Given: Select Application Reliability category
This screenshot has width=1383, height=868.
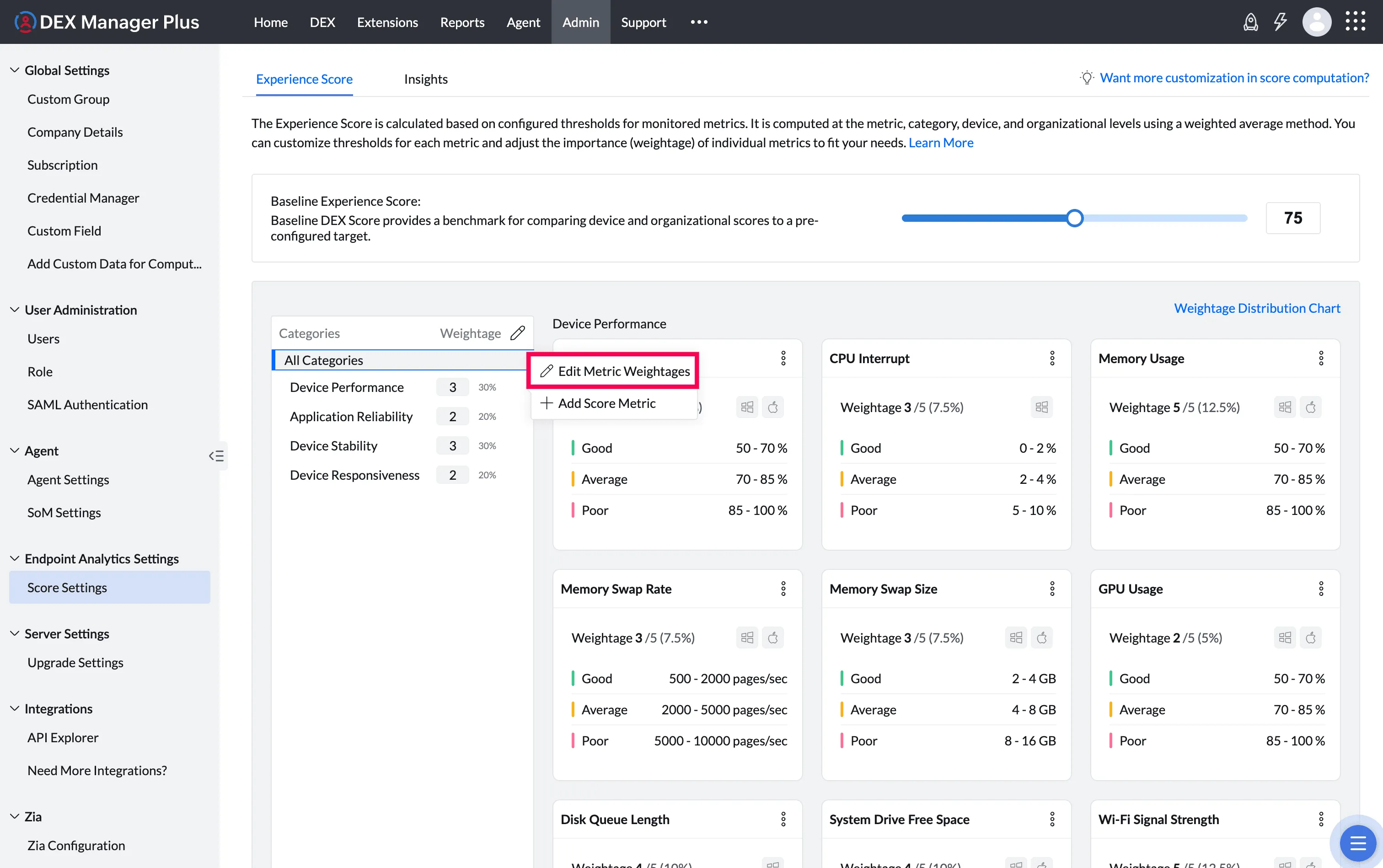Looking at the screenshot, I should pos(351,417).
